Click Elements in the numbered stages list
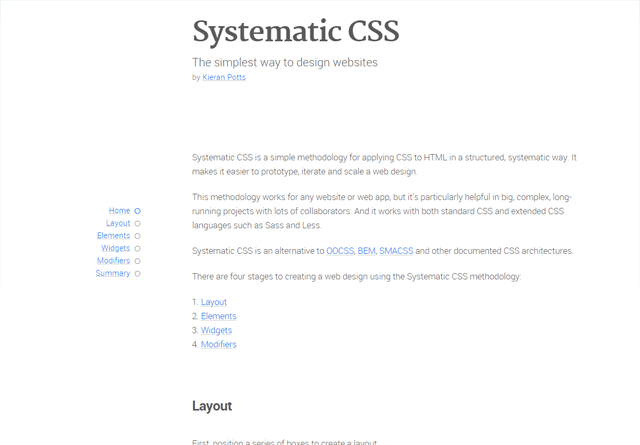Screen dimensions: 640x445 point(218,316)
